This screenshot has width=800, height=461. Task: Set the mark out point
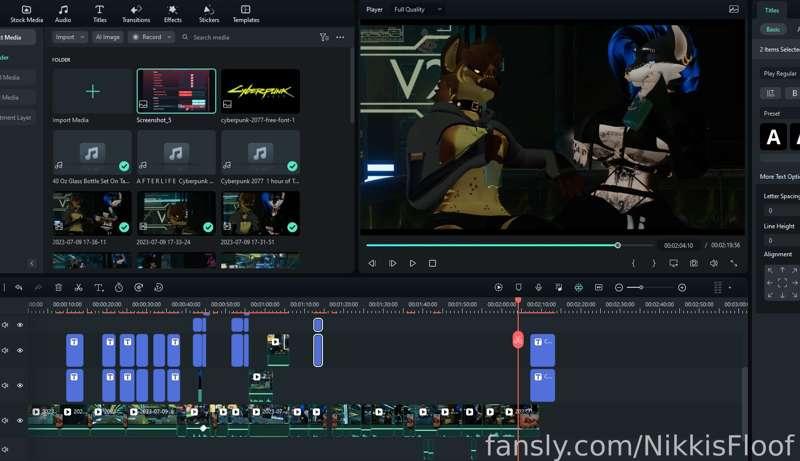[x=654, y=263]
